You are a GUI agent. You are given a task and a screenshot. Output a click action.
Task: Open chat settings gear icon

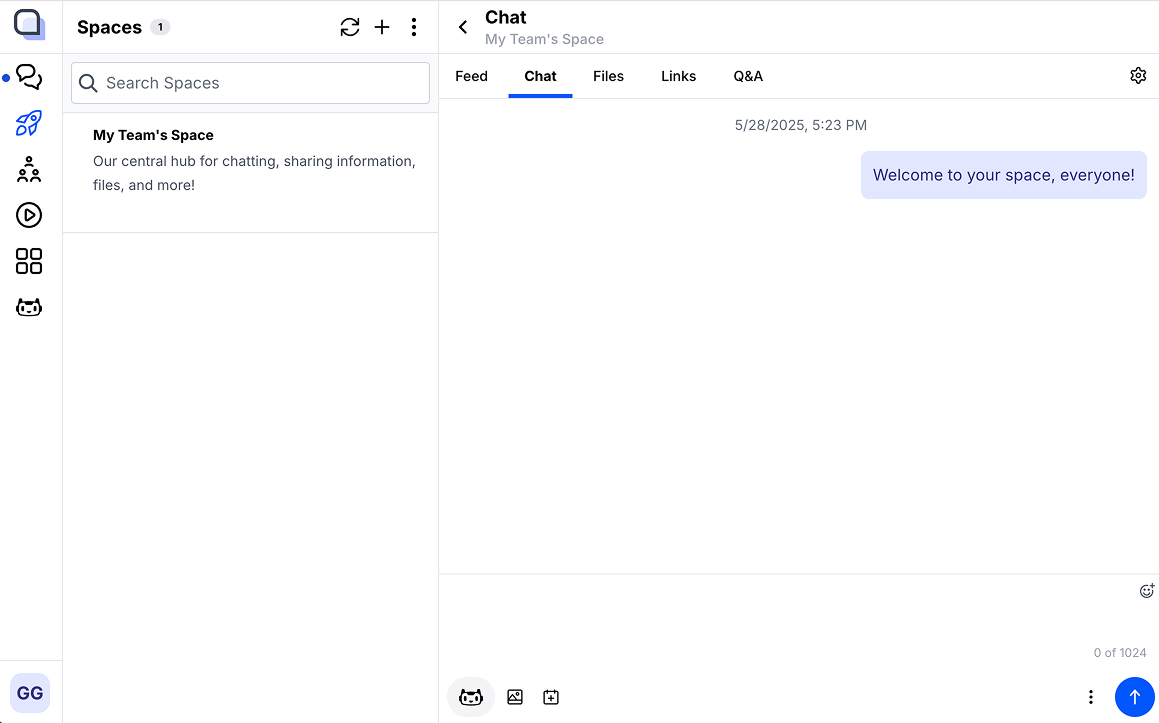pyautogui.click(x=1138, y=75)
